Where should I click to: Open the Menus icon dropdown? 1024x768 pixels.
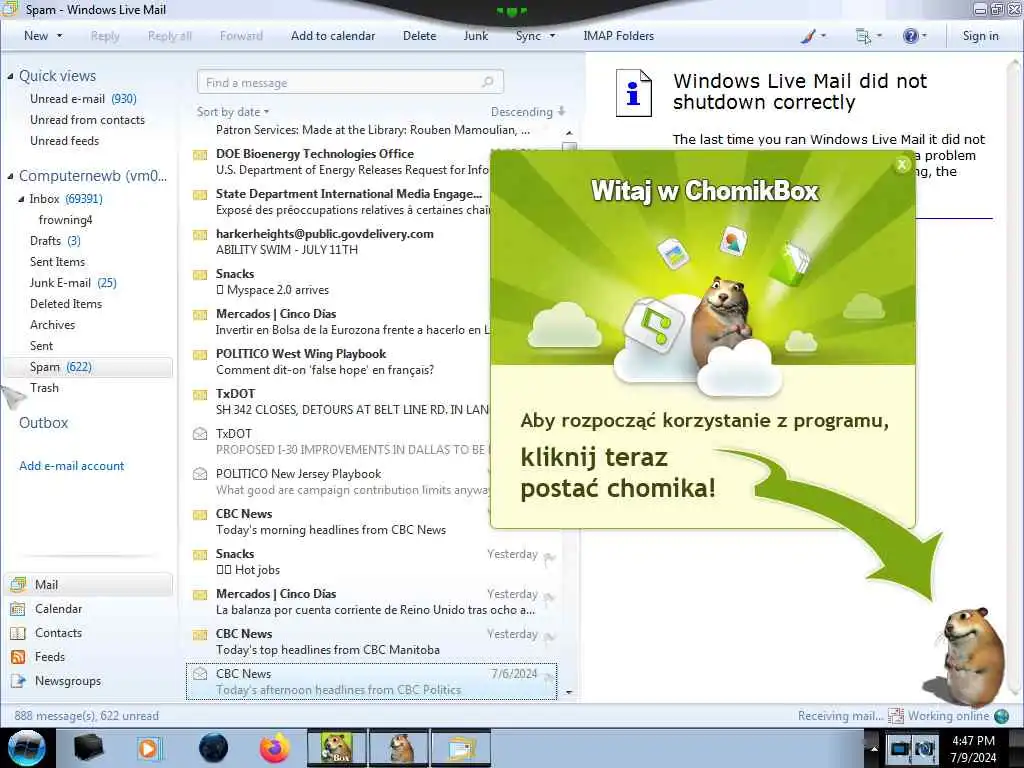[x=868, y=36]
